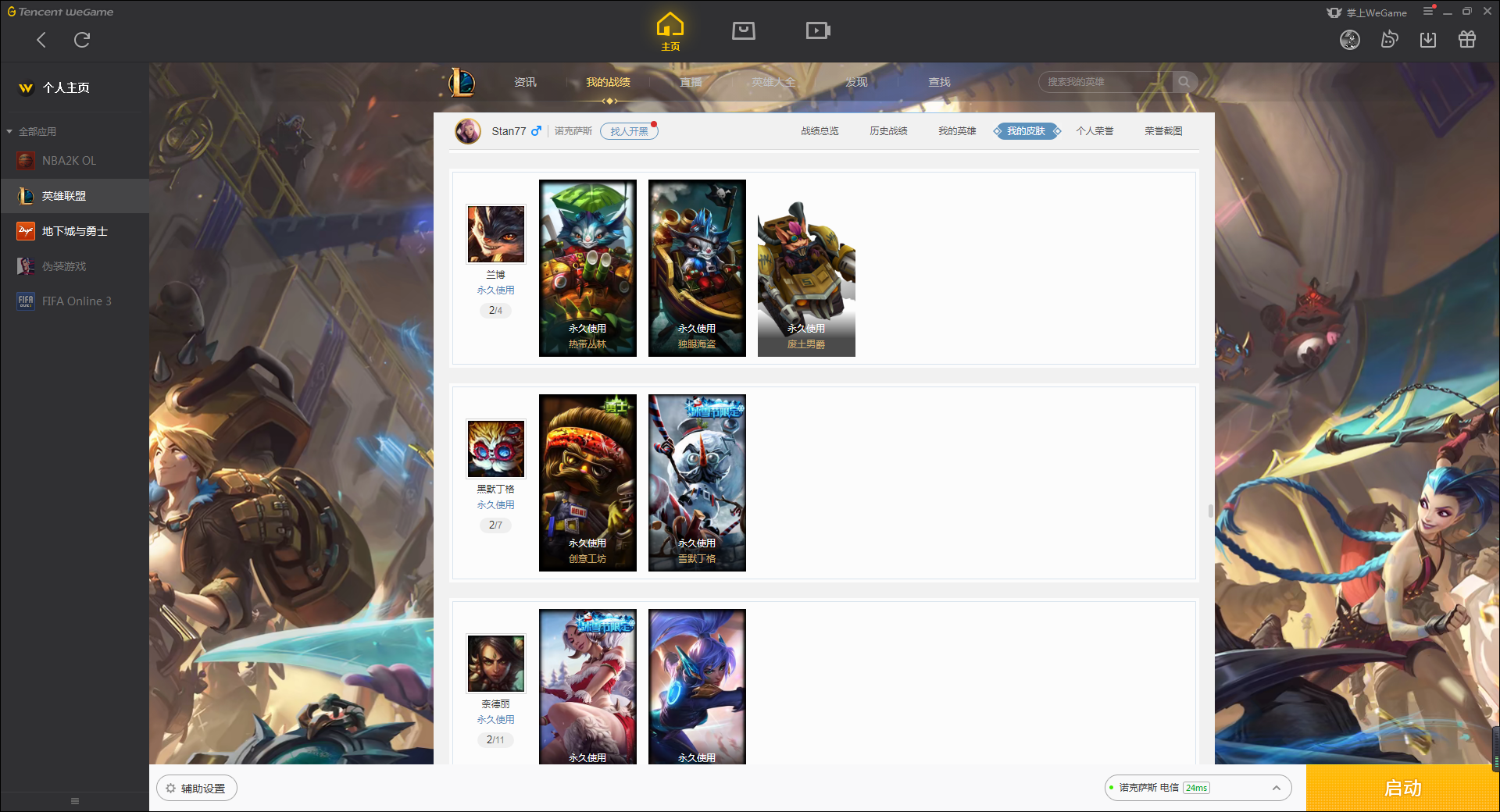1500x812 pixels.
Task: Click the 2/11 skin count badge
Action: pyautogui.click(x=495, y=739)
